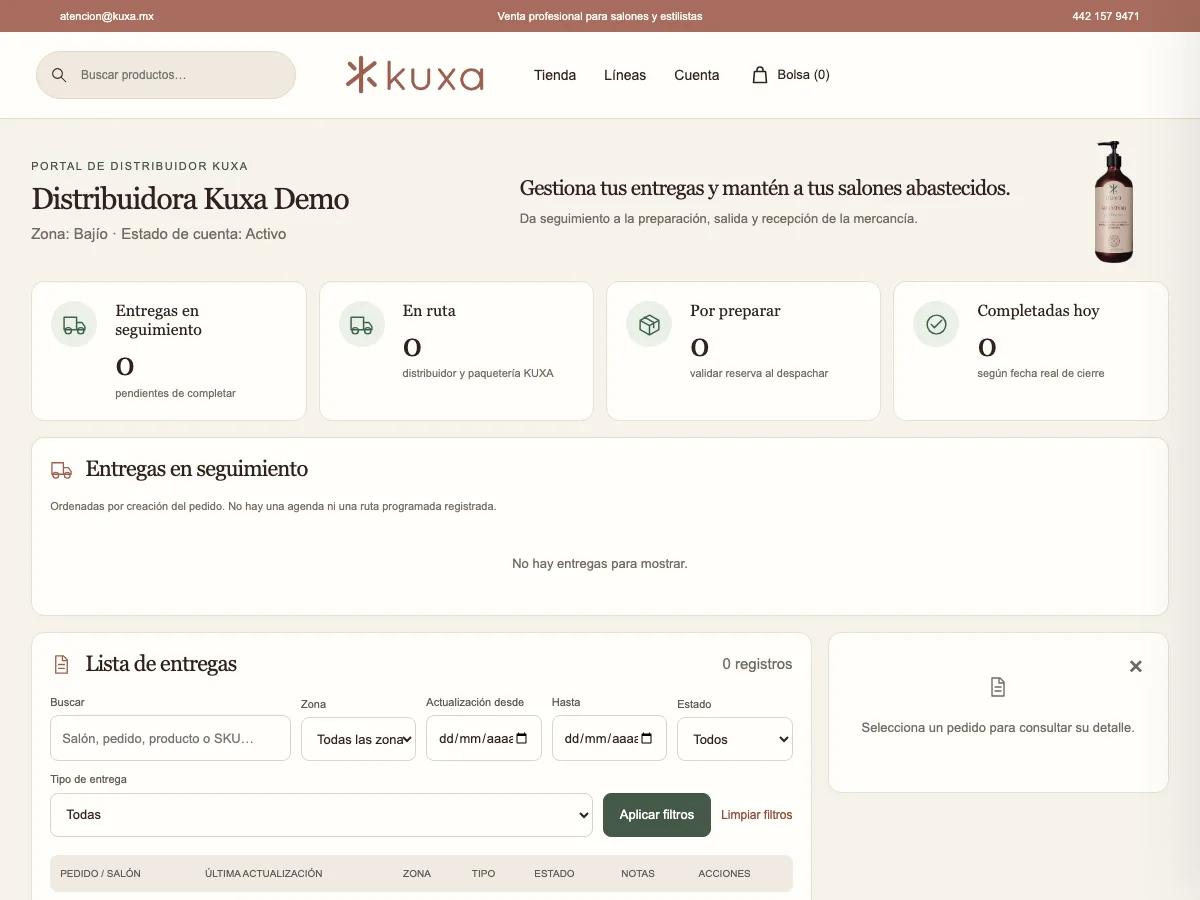Focus the Buscar productos search field

click(166, 75)
